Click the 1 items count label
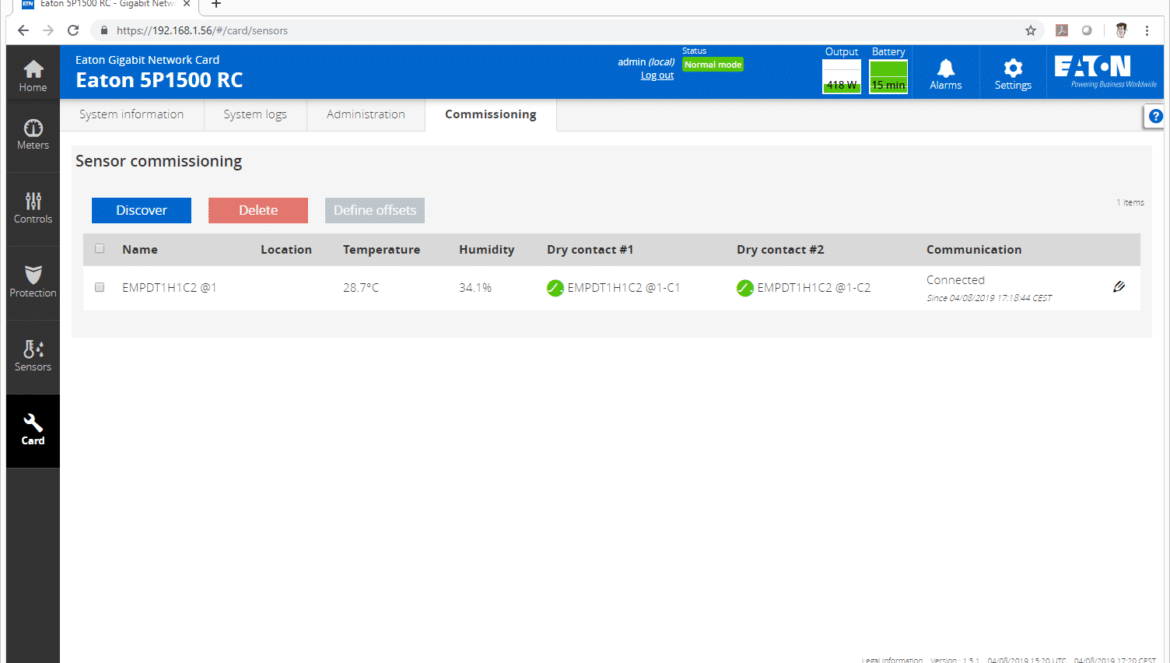The image size is (1170, 663). 1130,203
